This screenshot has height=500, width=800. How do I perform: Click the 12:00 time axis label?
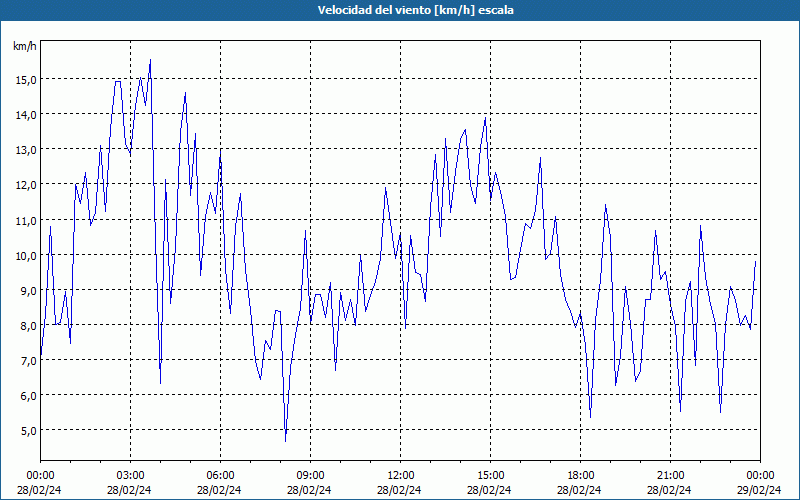(x=401, y=476)
